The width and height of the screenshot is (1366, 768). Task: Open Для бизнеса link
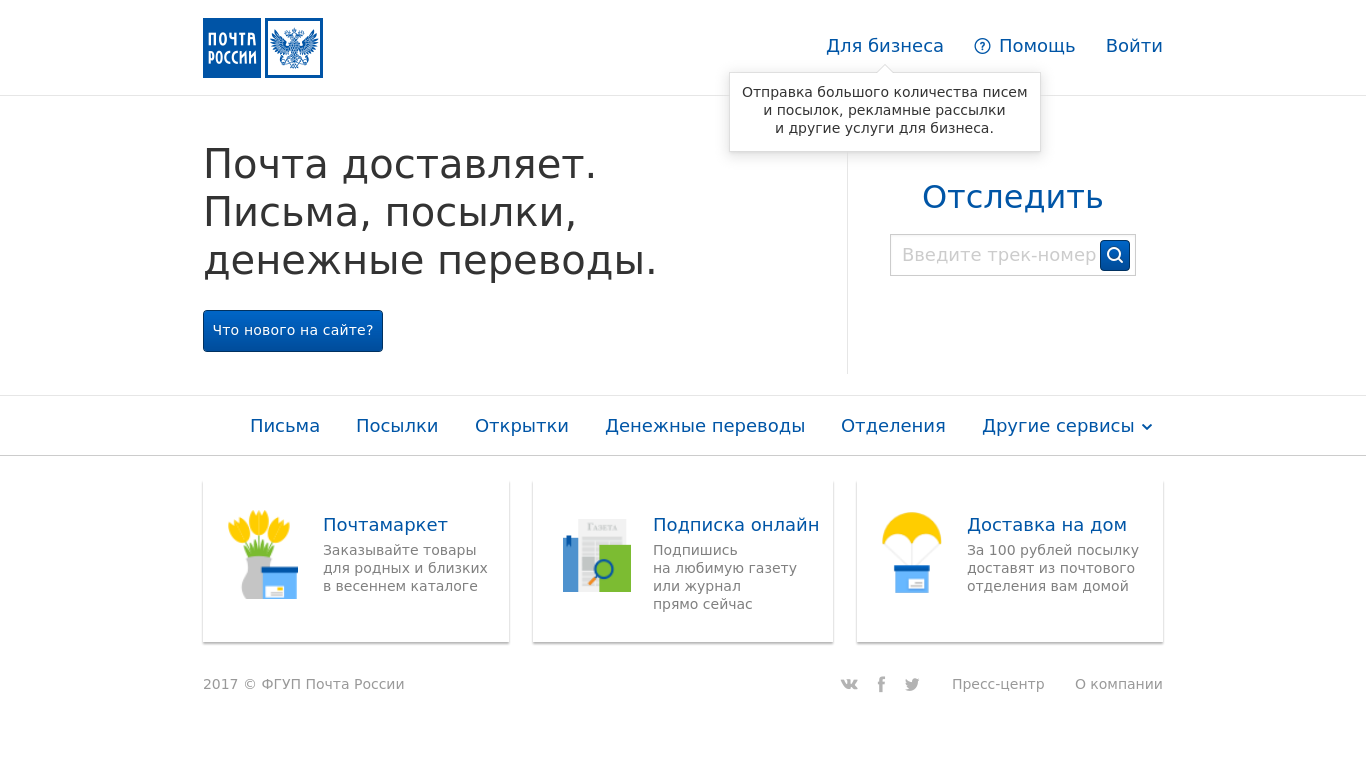[885, 46]
